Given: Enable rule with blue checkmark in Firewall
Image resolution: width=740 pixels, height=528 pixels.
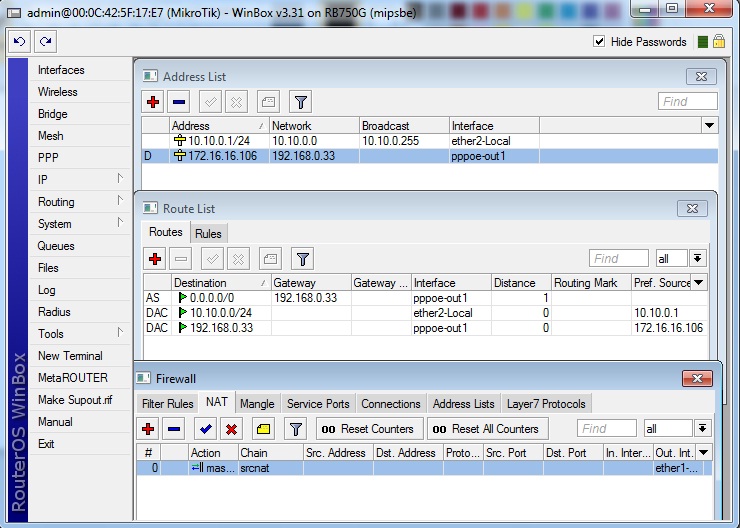Looking at the screenshot, I should (x=205, y=429).
